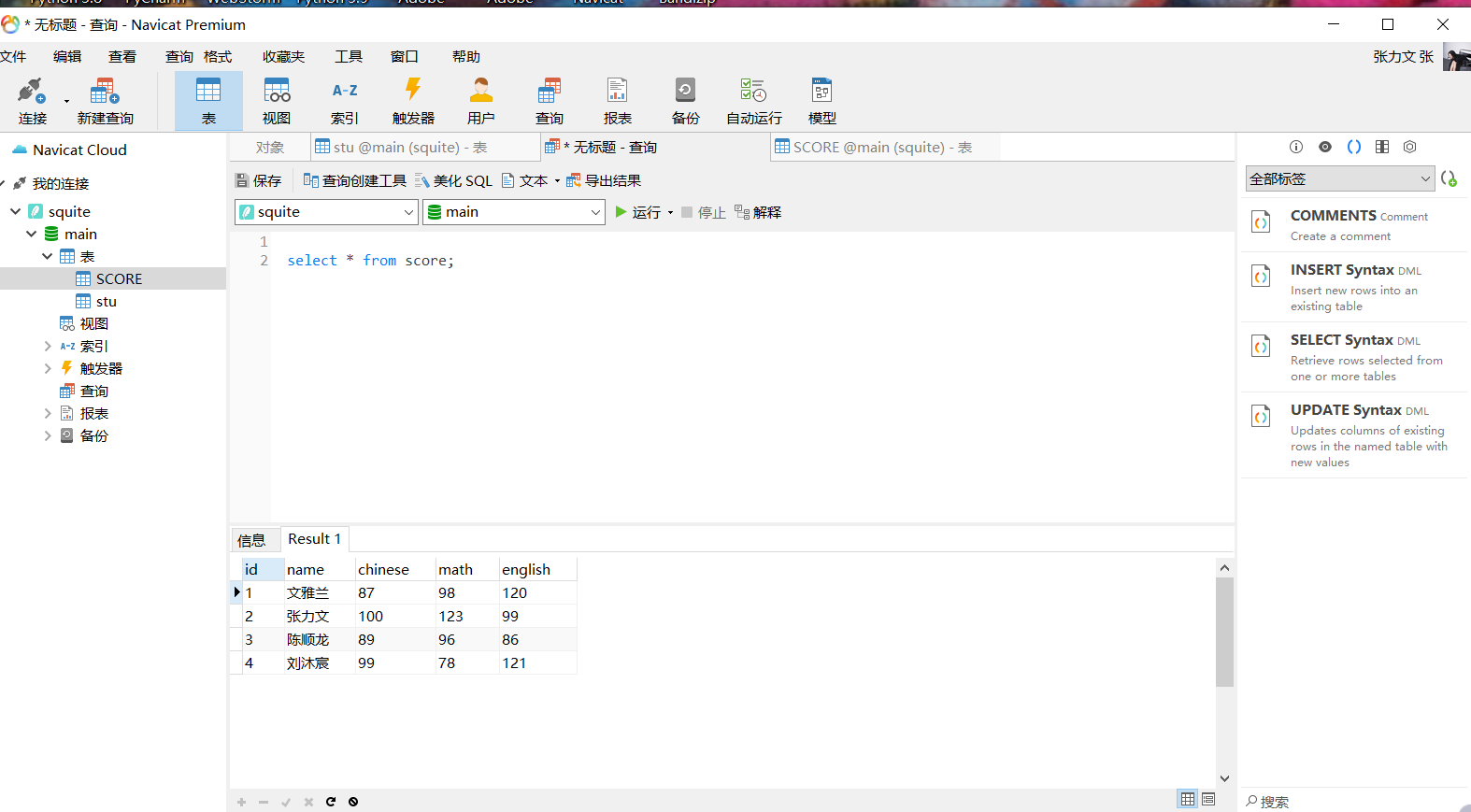Collapse the squite connection tree node
This screenshot has height=812, width=1471.
click(15, 212)
